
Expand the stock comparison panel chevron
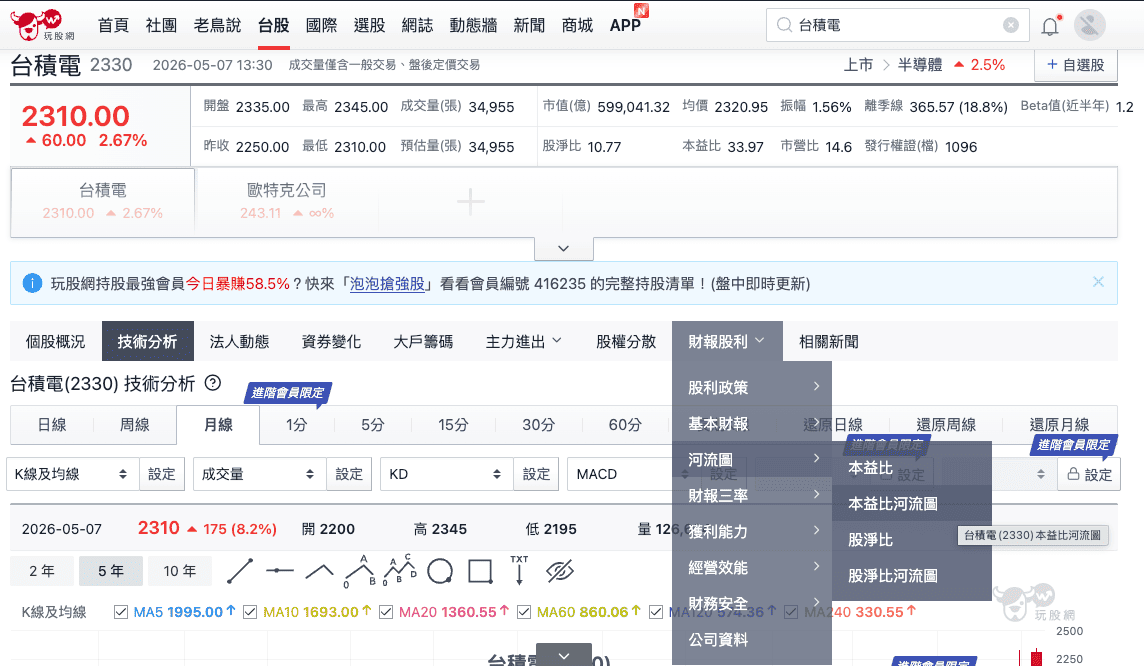[x=563, y=249]
